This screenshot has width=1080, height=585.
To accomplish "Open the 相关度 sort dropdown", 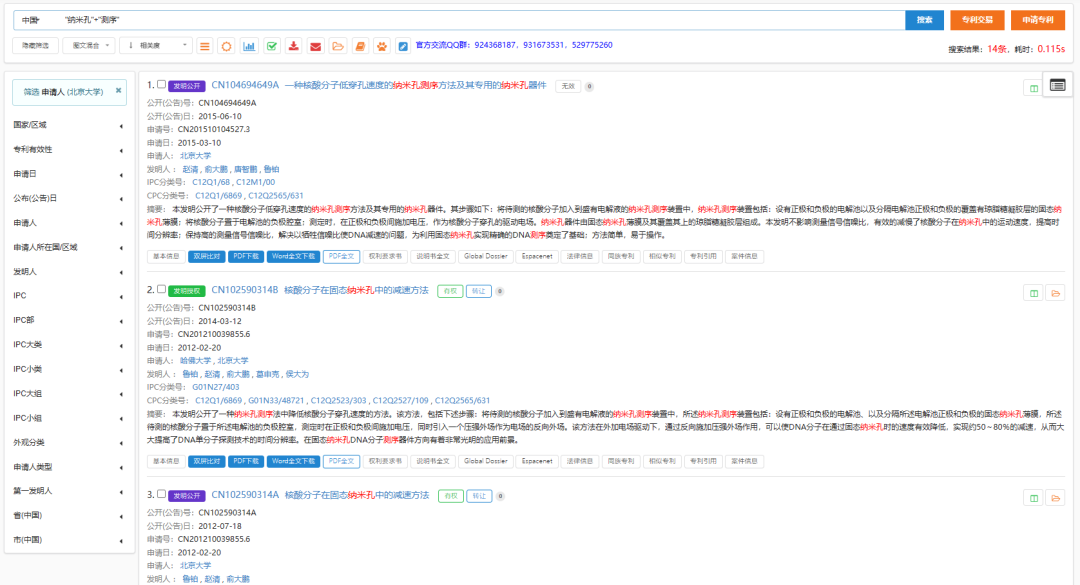I will 155,45.
